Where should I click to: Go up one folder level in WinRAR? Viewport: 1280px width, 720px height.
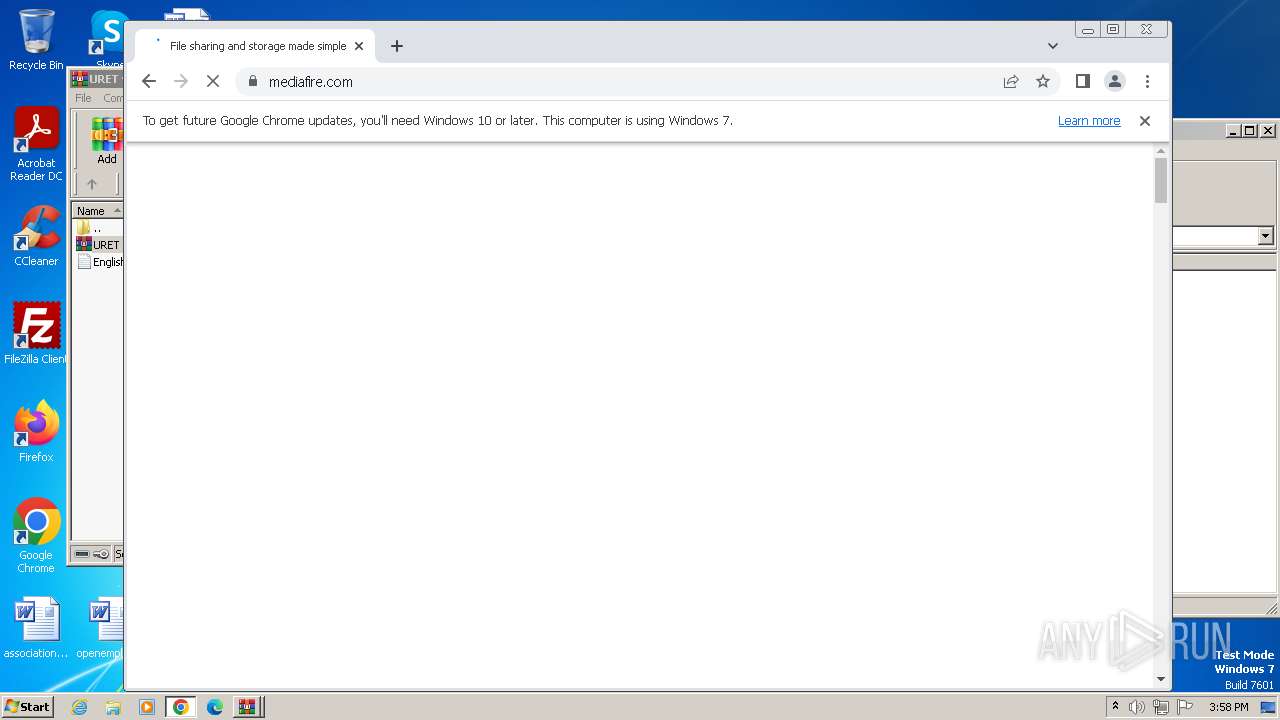pos(92,184)
